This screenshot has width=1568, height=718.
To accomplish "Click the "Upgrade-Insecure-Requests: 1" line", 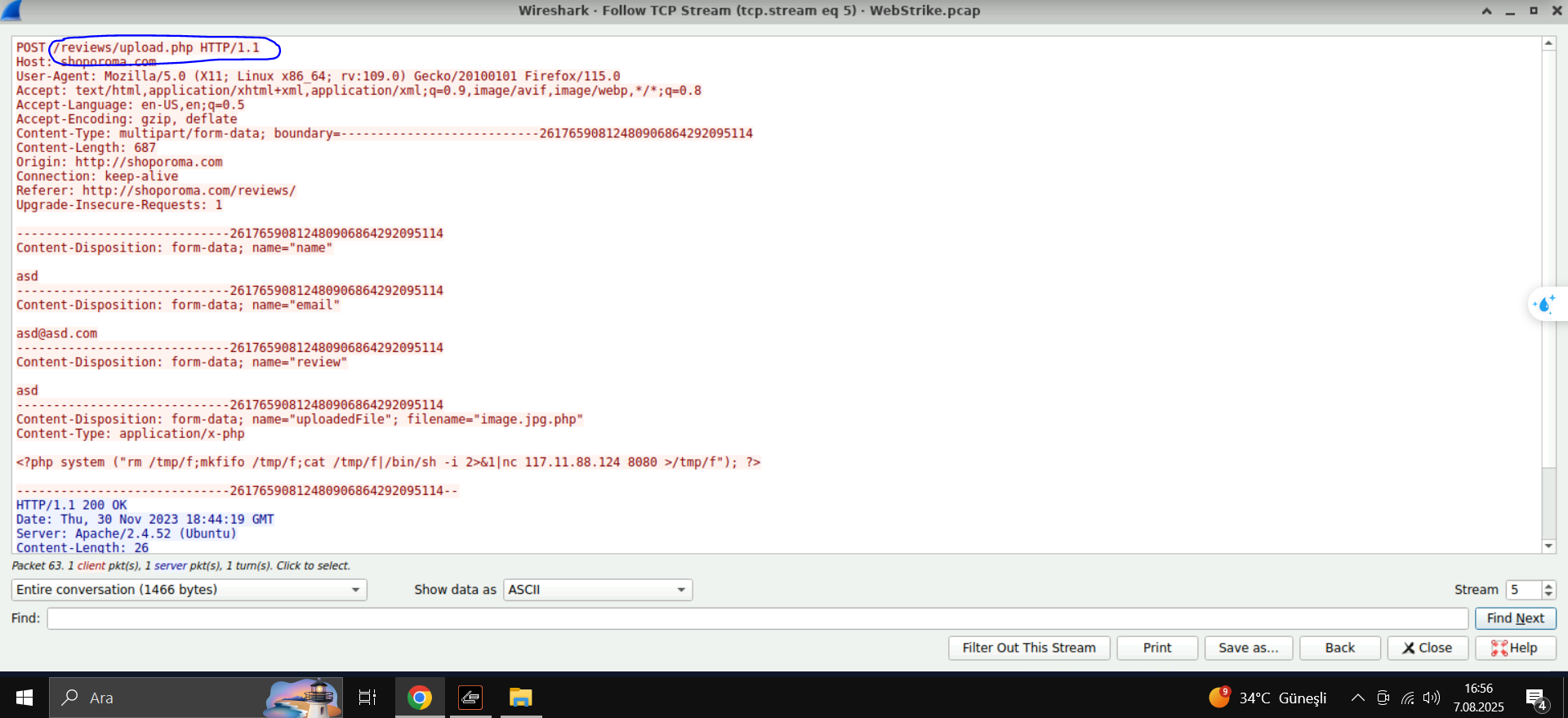I will (119, 205).
